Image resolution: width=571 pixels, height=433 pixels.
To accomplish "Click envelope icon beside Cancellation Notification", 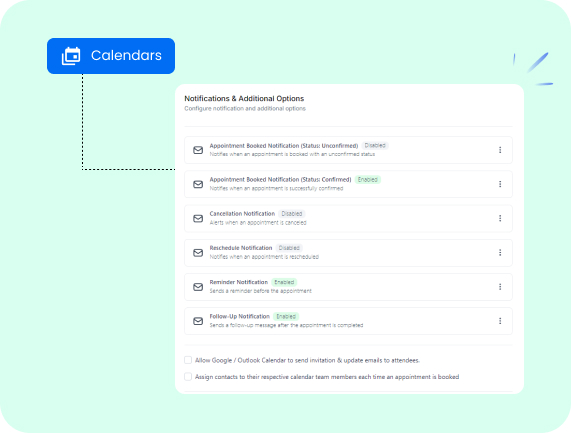I will pyautogui.click(x=198, y=218).
